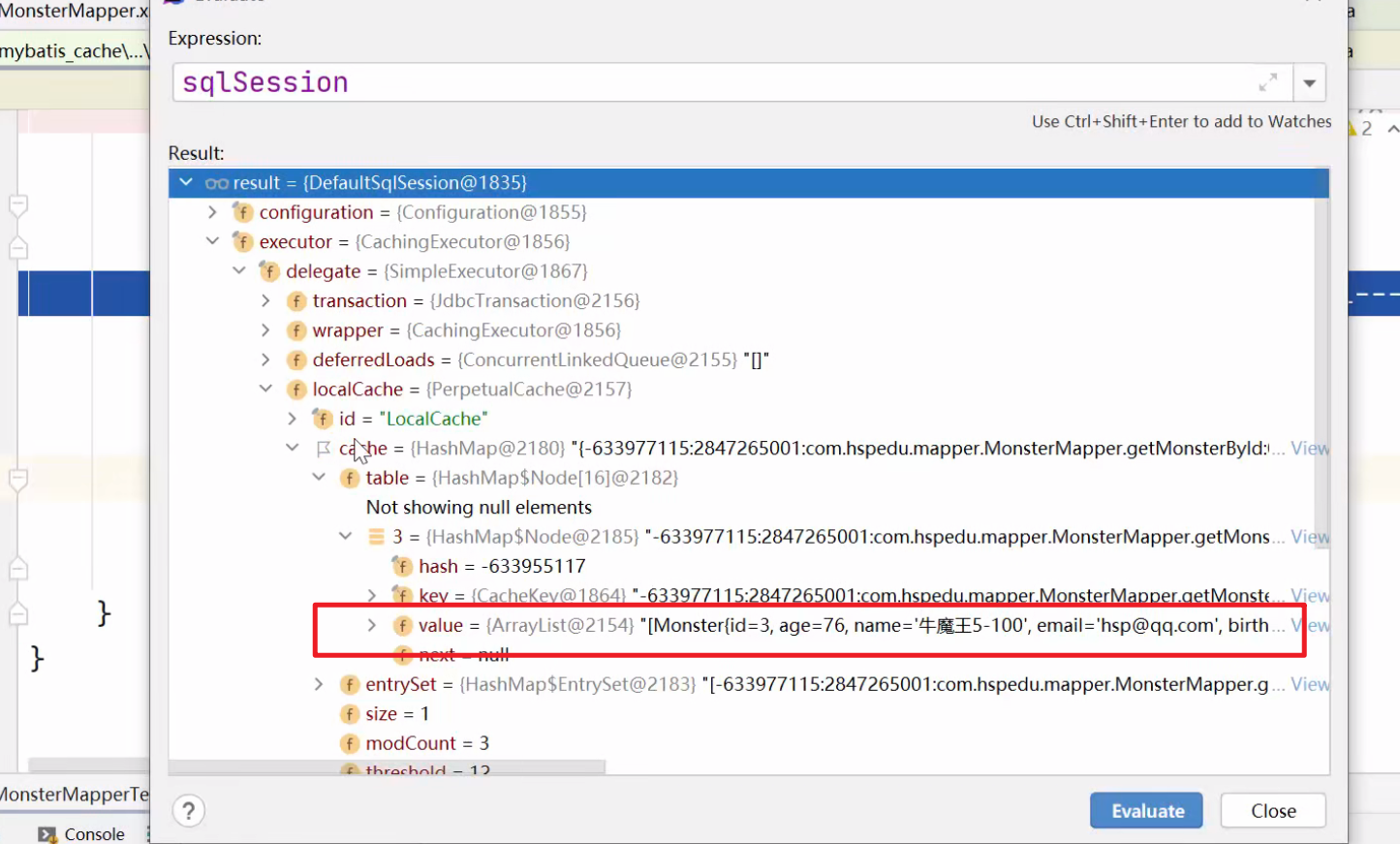Click field icon beside value ArrayList

[402, 625]
